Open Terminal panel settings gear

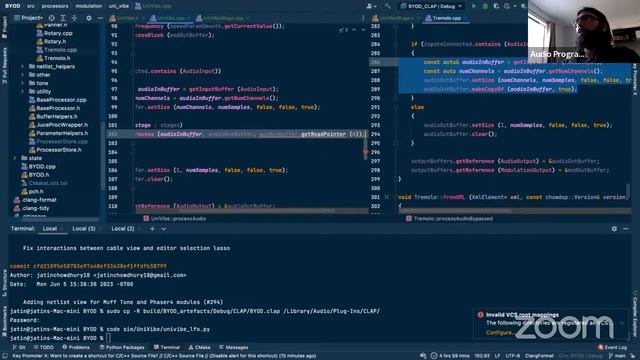coord(614,229)
